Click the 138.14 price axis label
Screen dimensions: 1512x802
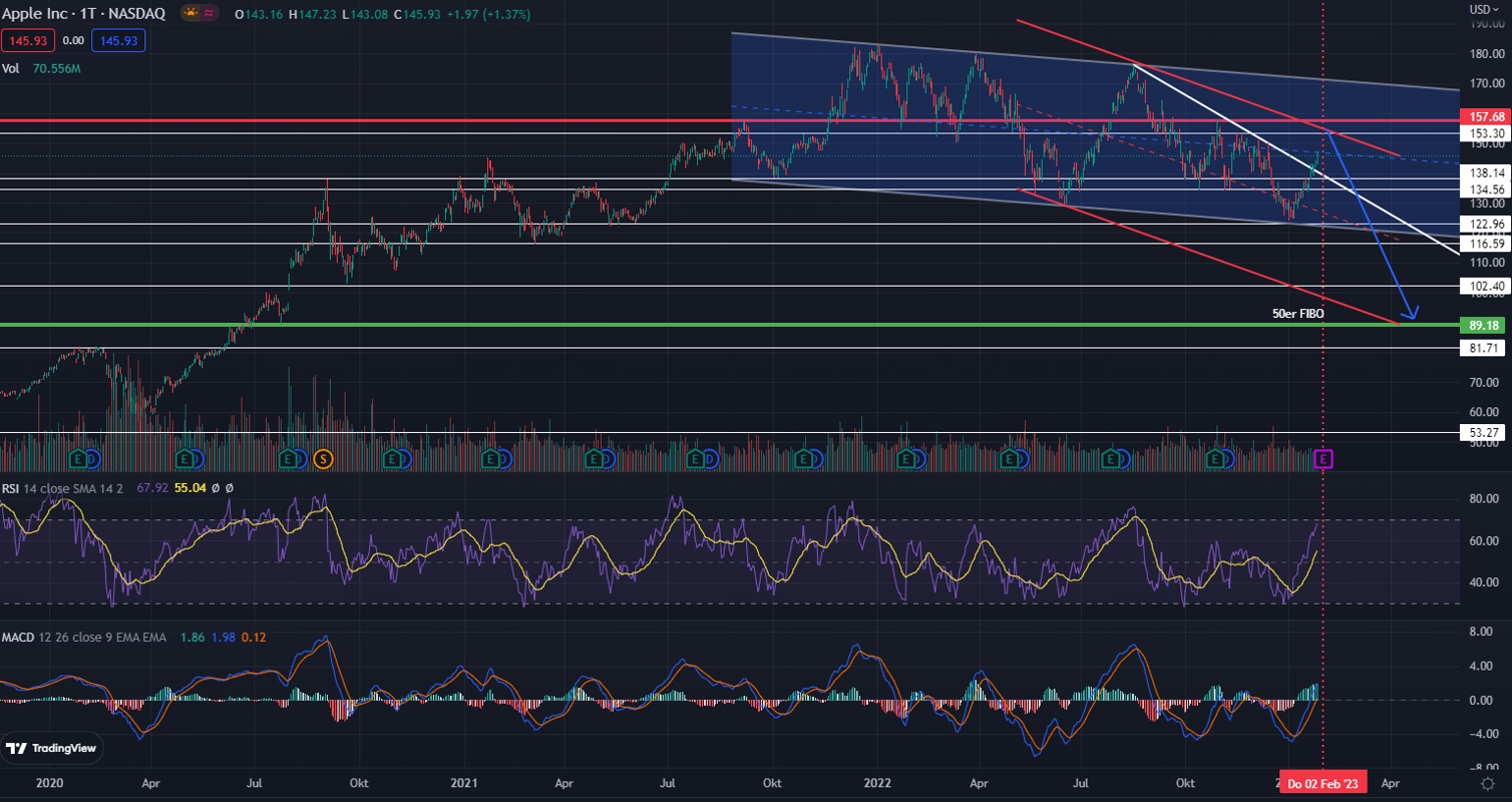pyautogui.click(x=1485, y=173)
